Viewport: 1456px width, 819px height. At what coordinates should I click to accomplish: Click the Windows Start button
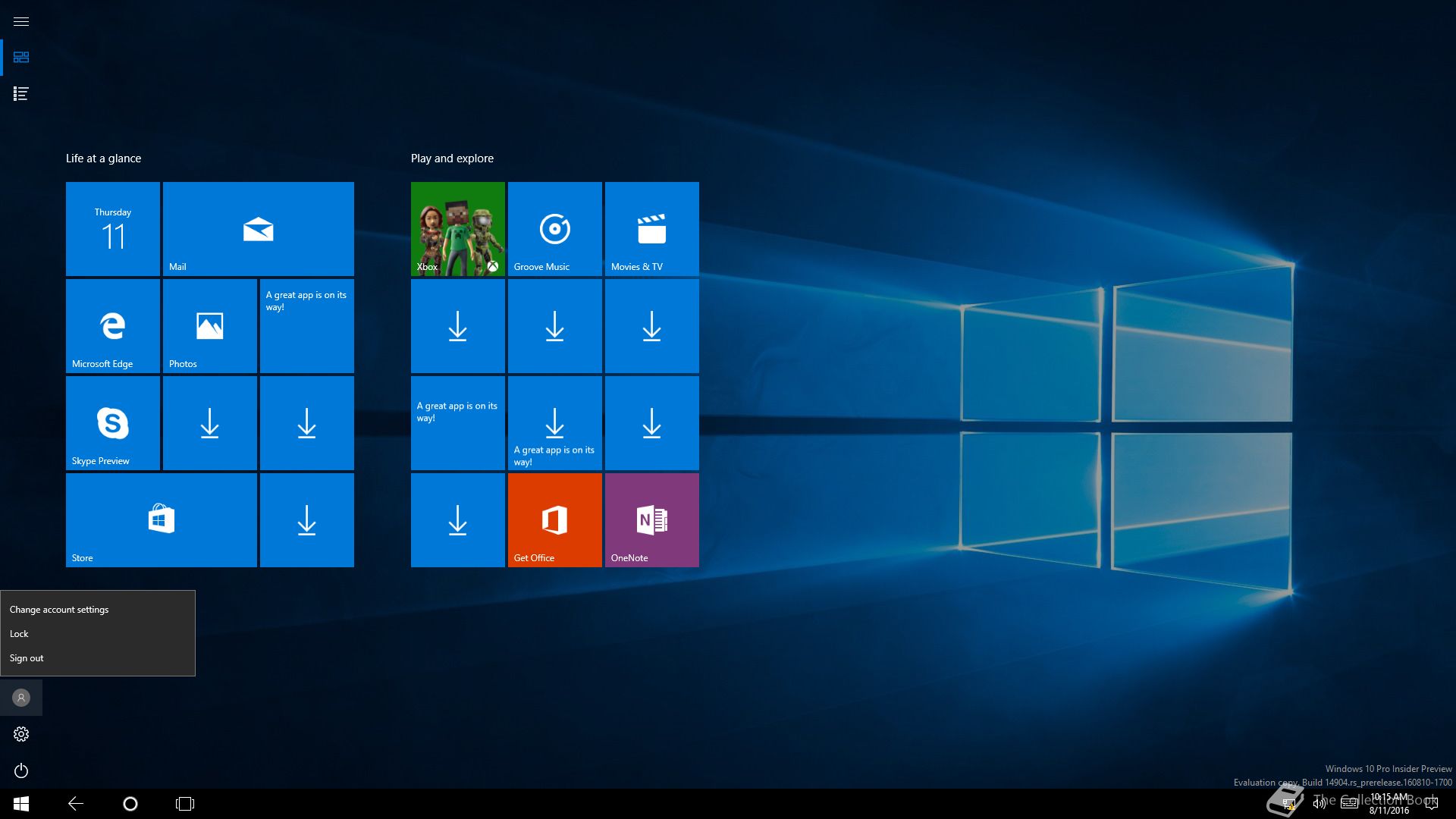[21, 804]
